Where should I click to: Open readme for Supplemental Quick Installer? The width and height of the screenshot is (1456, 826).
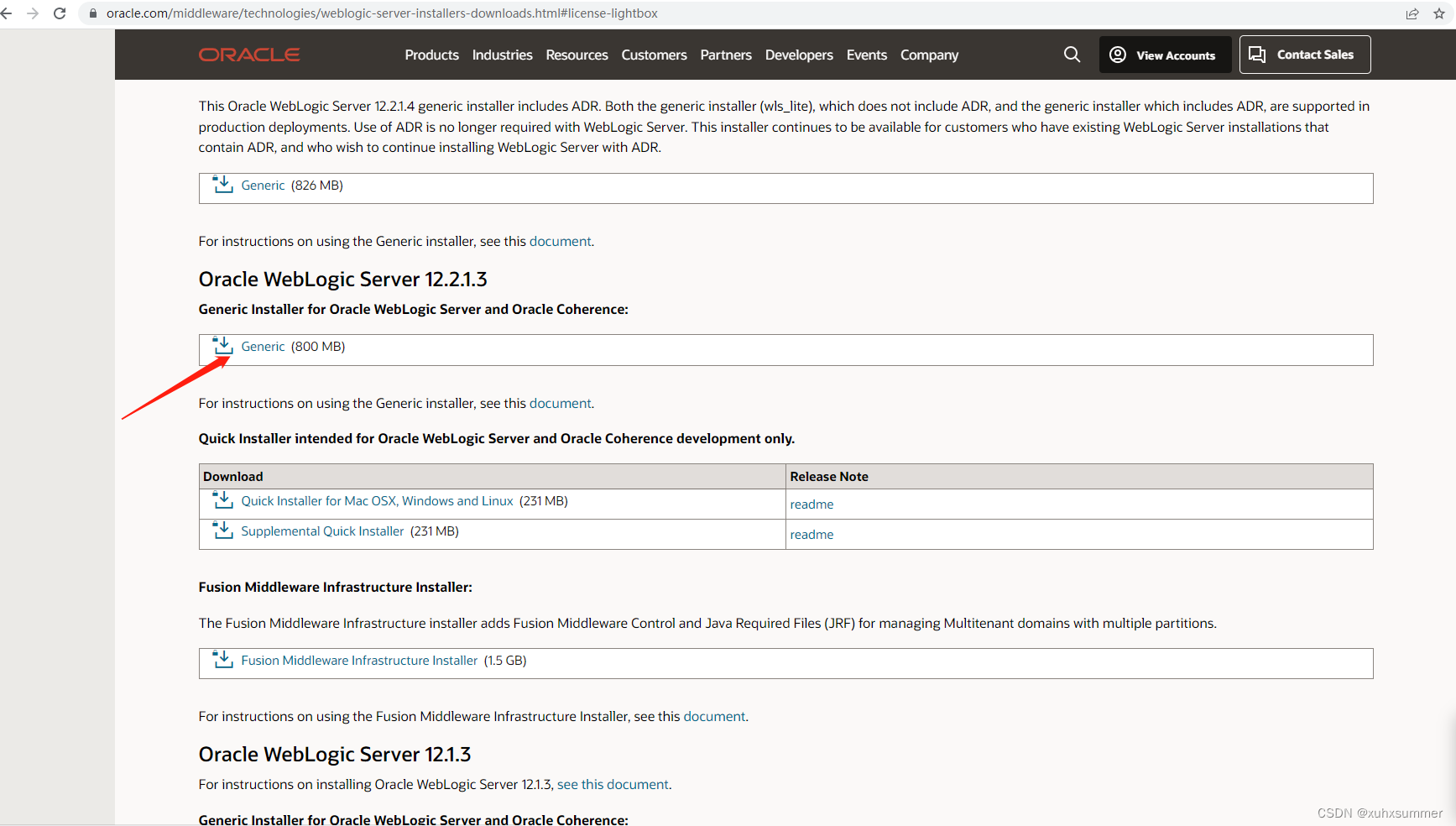[x=811, y=534]
